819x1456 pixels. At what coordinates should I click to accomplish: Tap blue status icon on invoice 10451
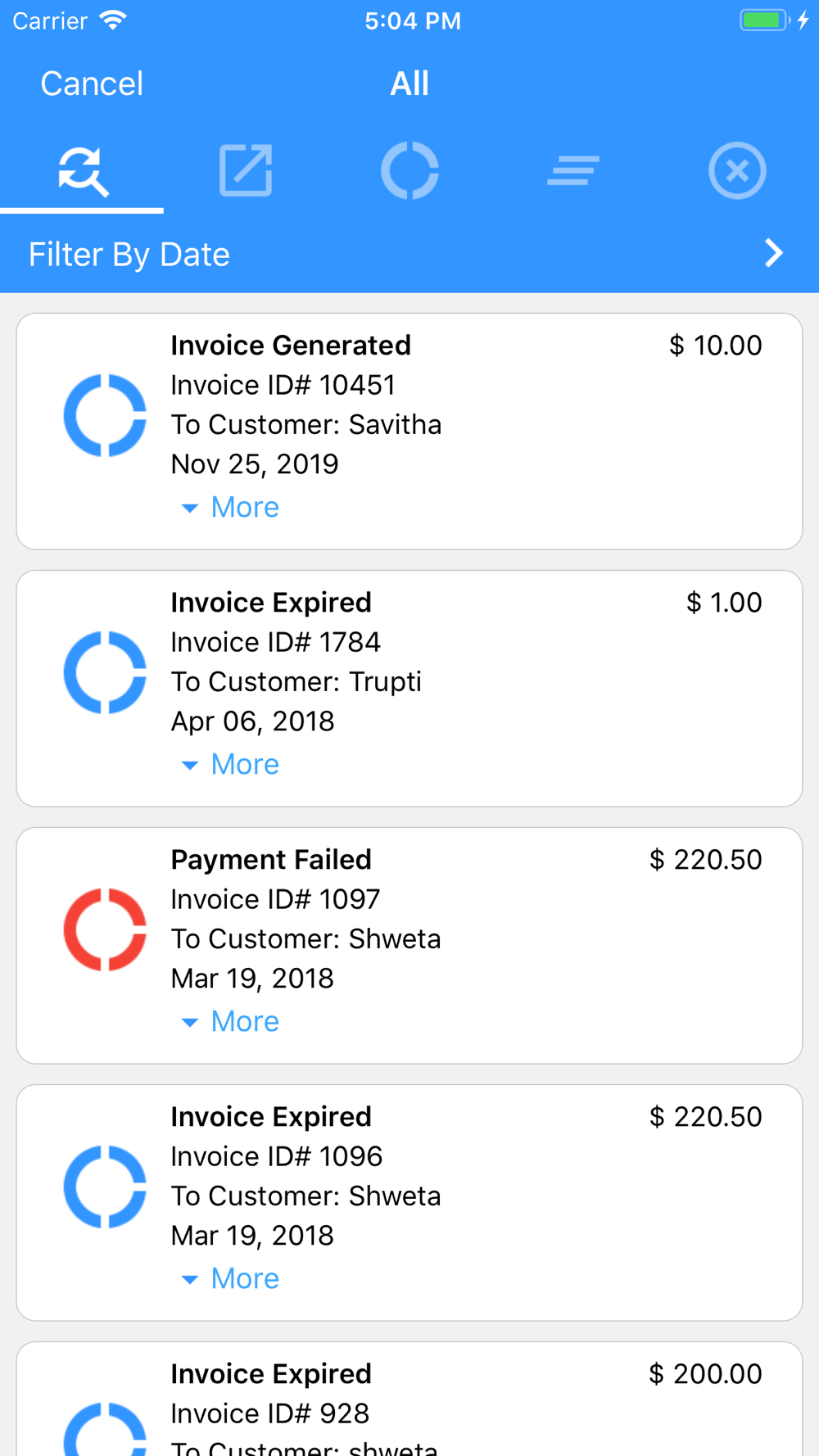pos(105,415)
